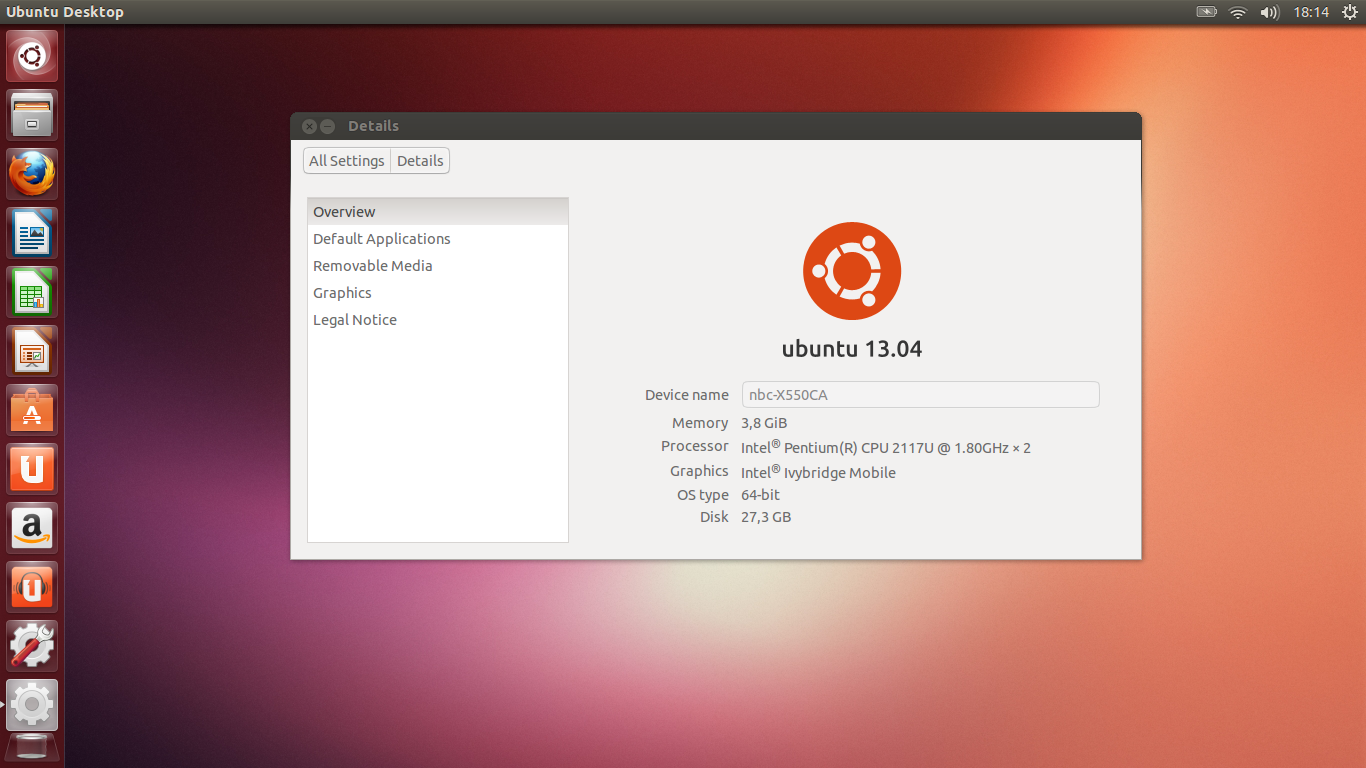The height and width of the screenshot is (768, 1366).
Task: Open Amazon launcher icon
Action: click(x=32, y=528)
